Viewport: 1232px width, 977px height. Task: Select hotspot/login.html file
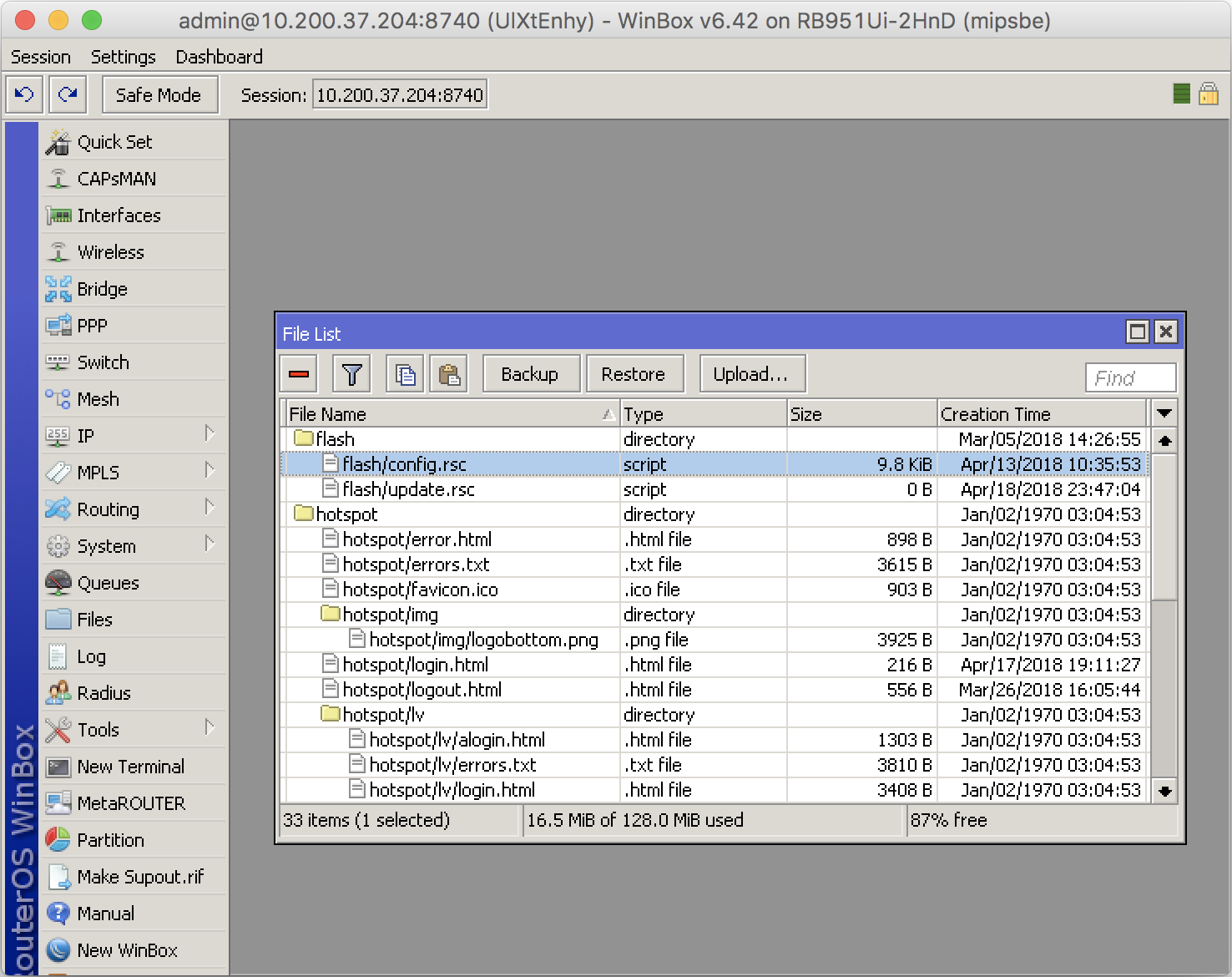point(716,665)
